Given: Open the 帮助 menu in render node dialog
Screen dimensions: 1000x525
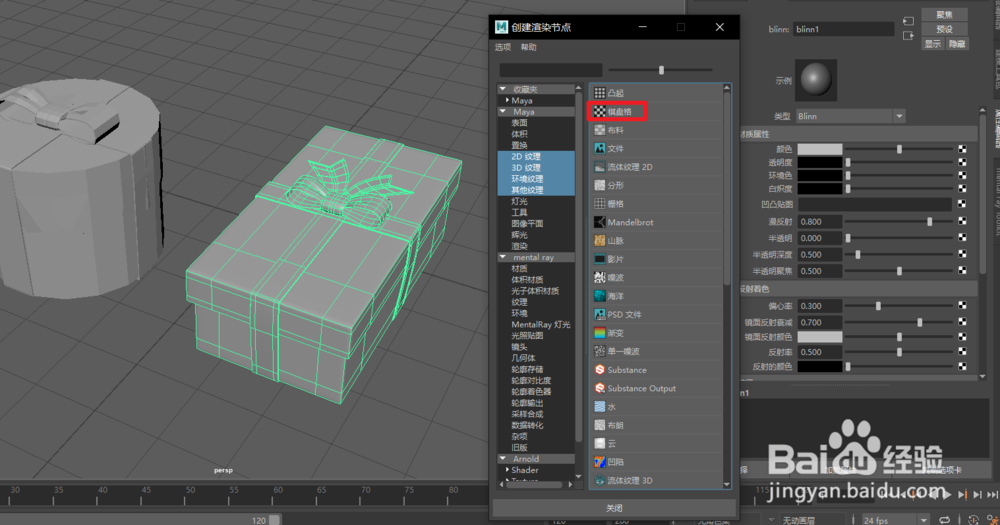Looking at the screenshot, I should click(528, 47).
